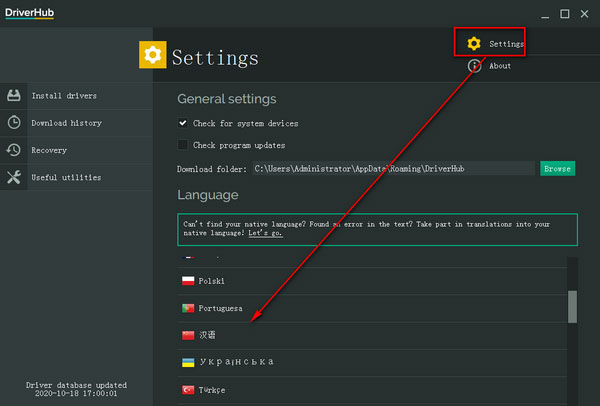This screenshot has width=600, height=406.
Task: Switch to Download history section
Action: tap(66, 123)
